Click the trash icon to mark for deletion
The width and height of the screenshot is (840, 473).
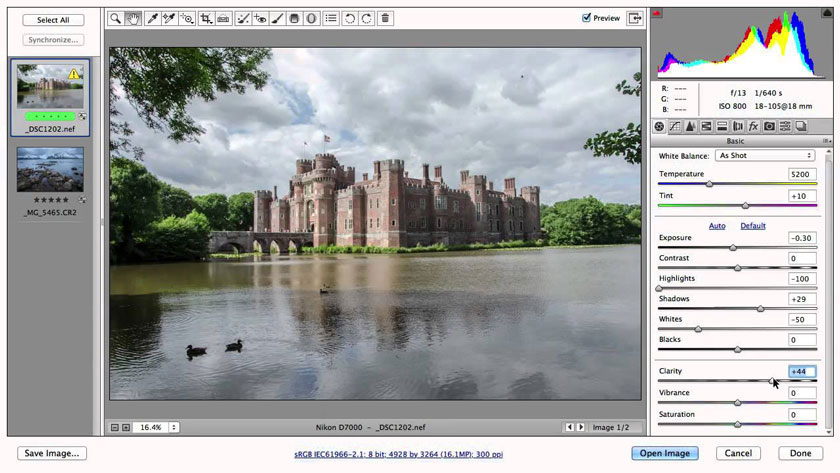click(385, 18)
